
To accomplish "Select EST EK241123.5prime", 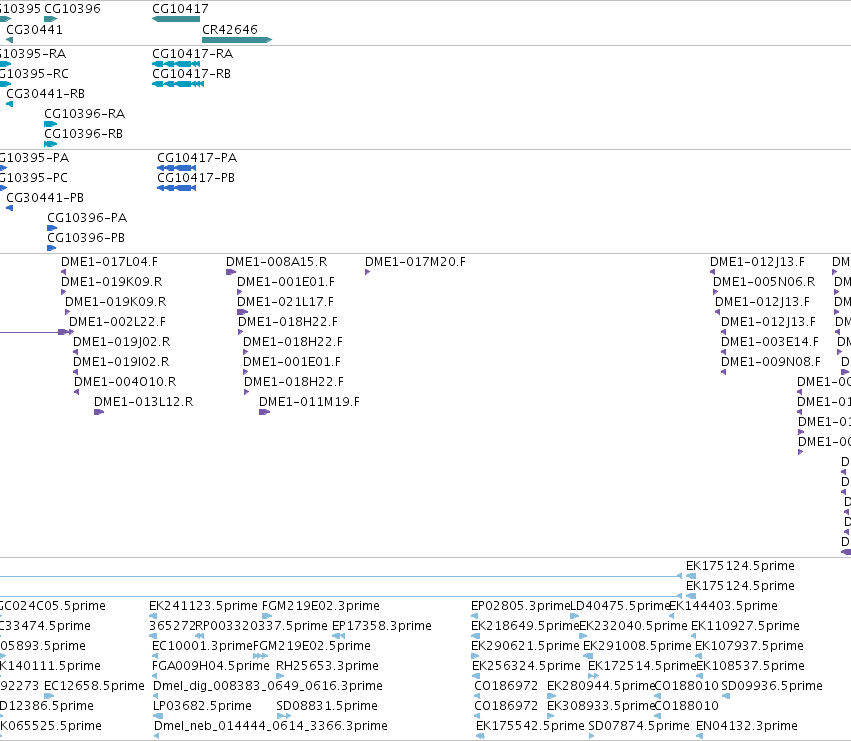I will [204, 606].
